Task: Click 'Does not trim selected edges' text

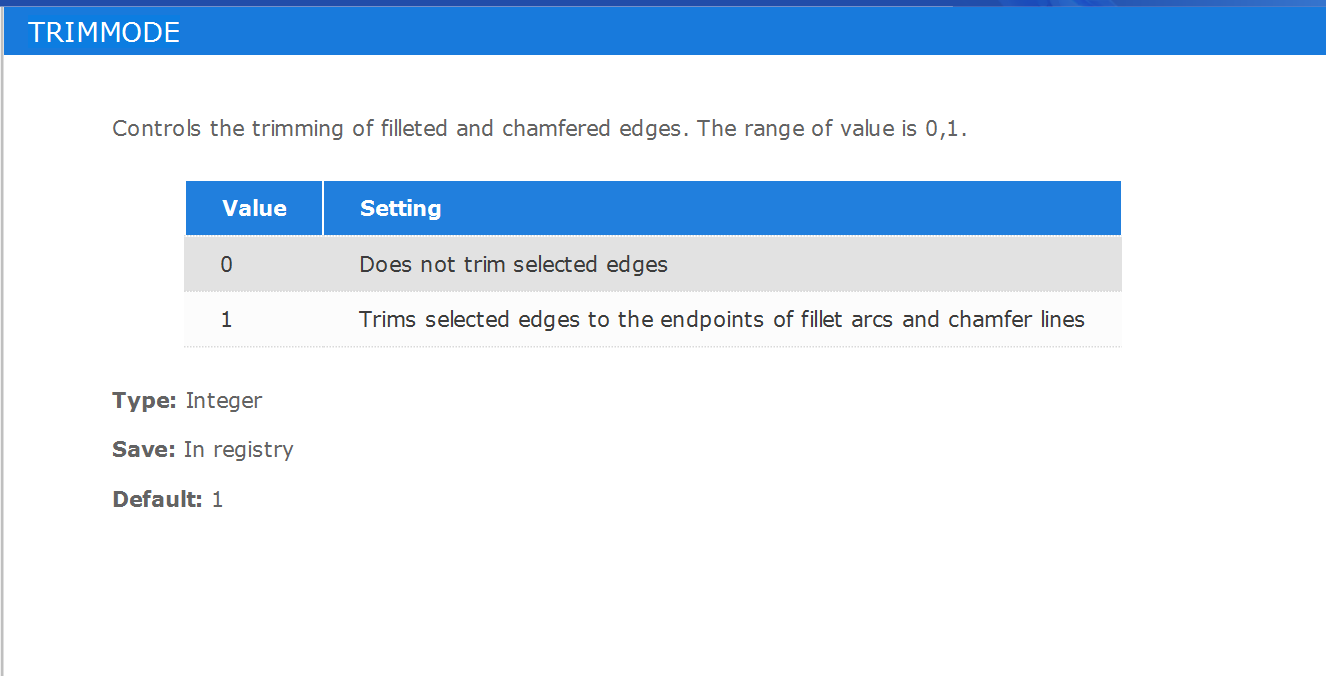Action: (x=513, y=265)
